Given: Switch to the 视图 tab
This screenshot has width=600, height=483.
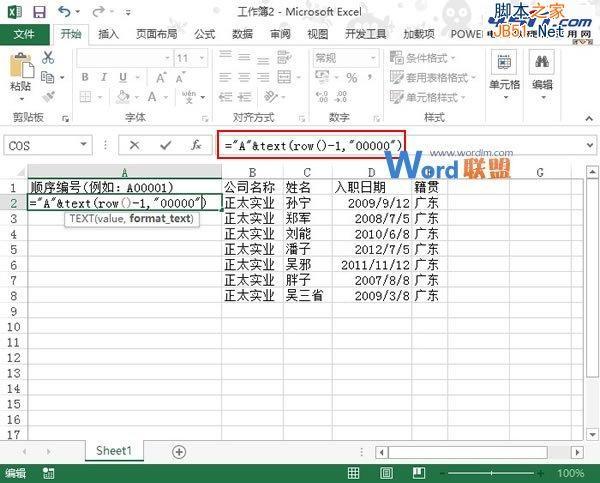Looking at the screenshot, I should click(x=318, y=34).
